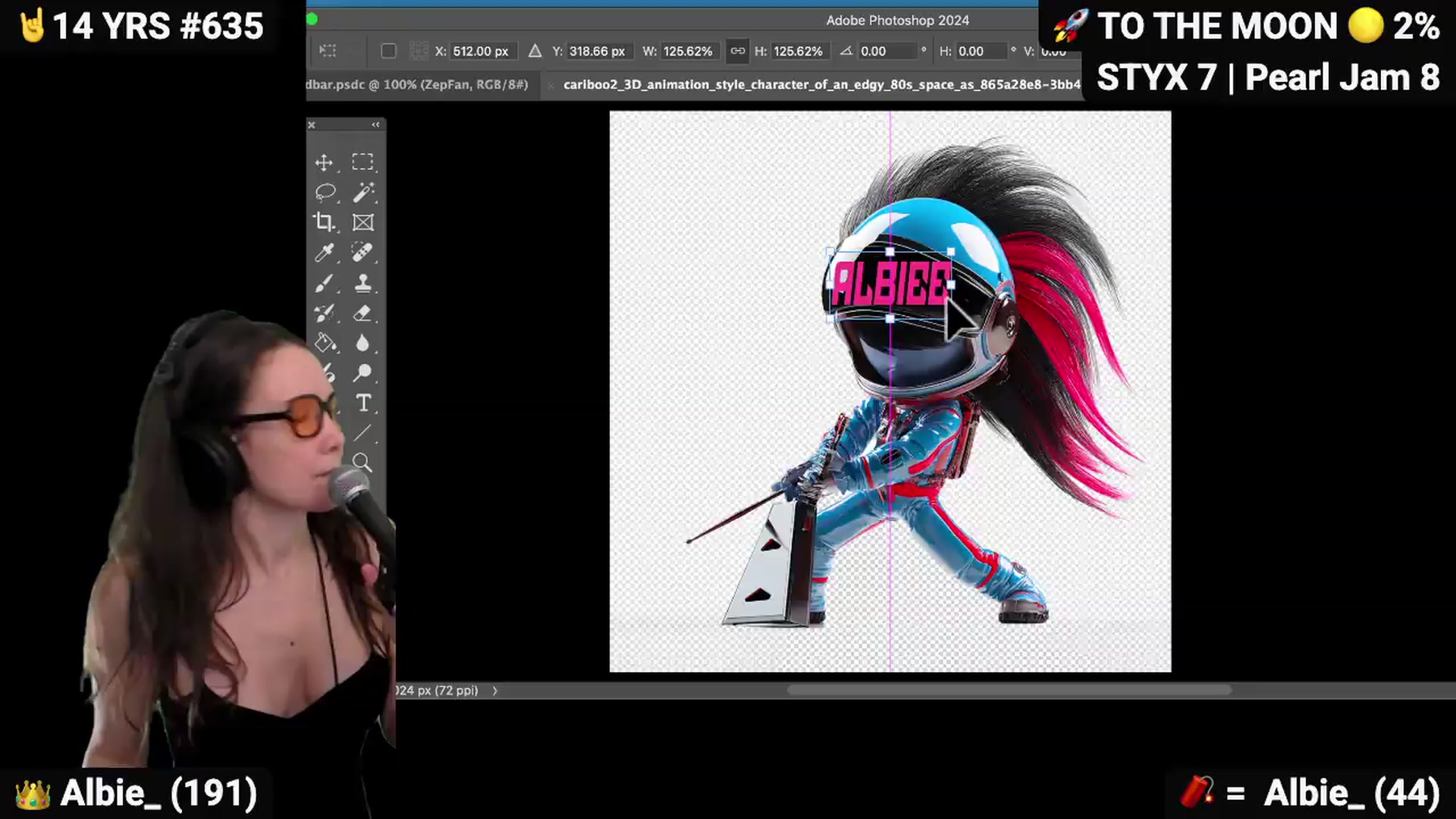The image size is (1456, 819).
Task: Select the Eraser tool
Action: click(x=362, y=312)
